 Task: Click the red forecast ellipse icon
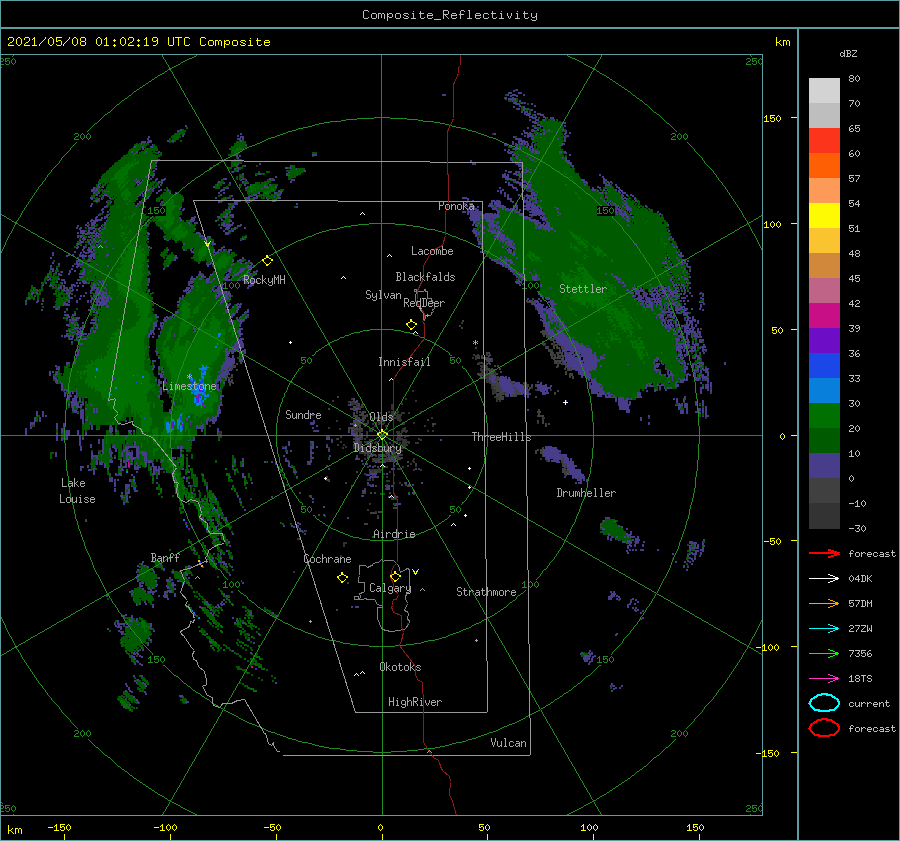(824, 728)
